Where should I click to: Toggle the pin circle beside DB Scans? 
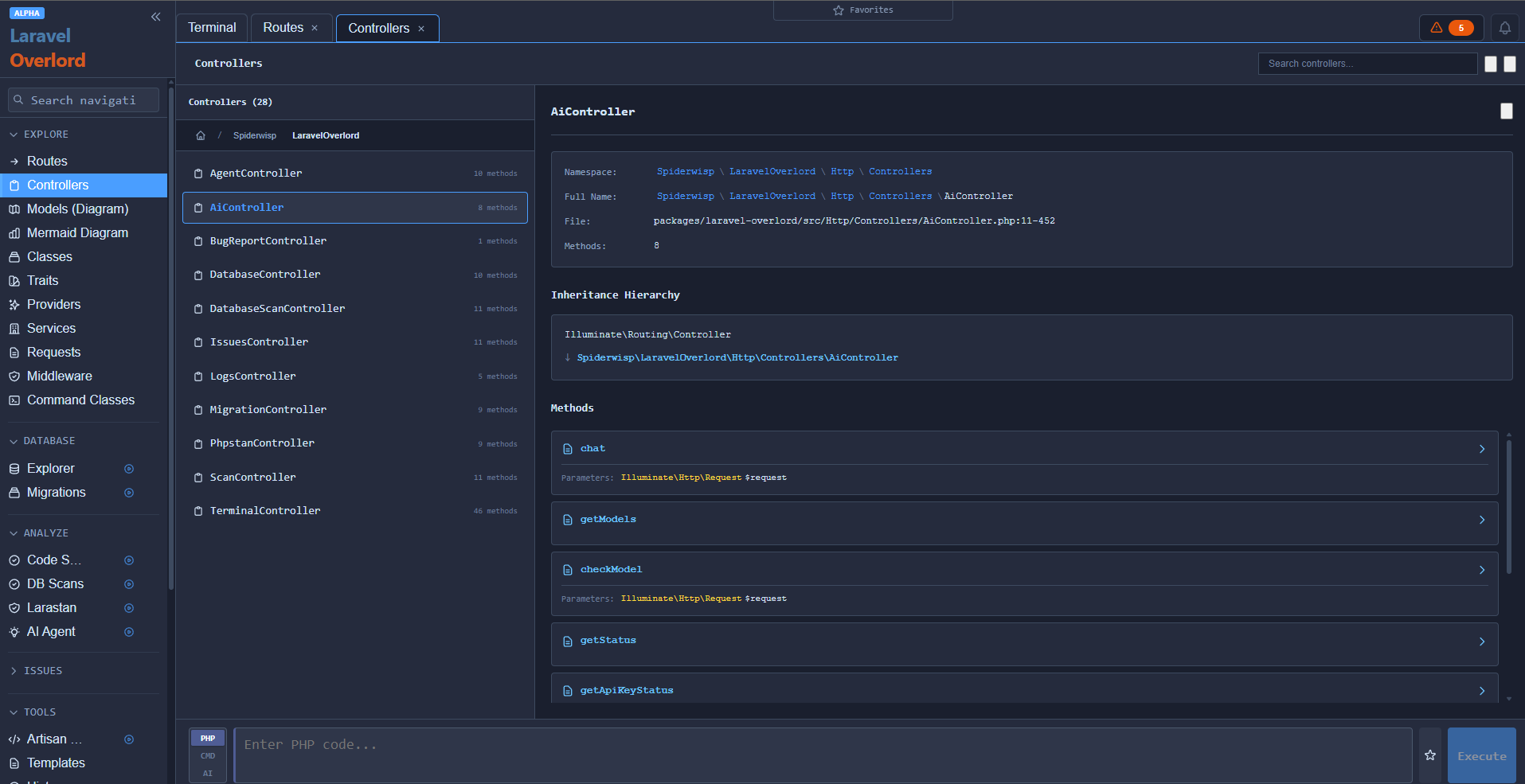(x=129, y=584)
